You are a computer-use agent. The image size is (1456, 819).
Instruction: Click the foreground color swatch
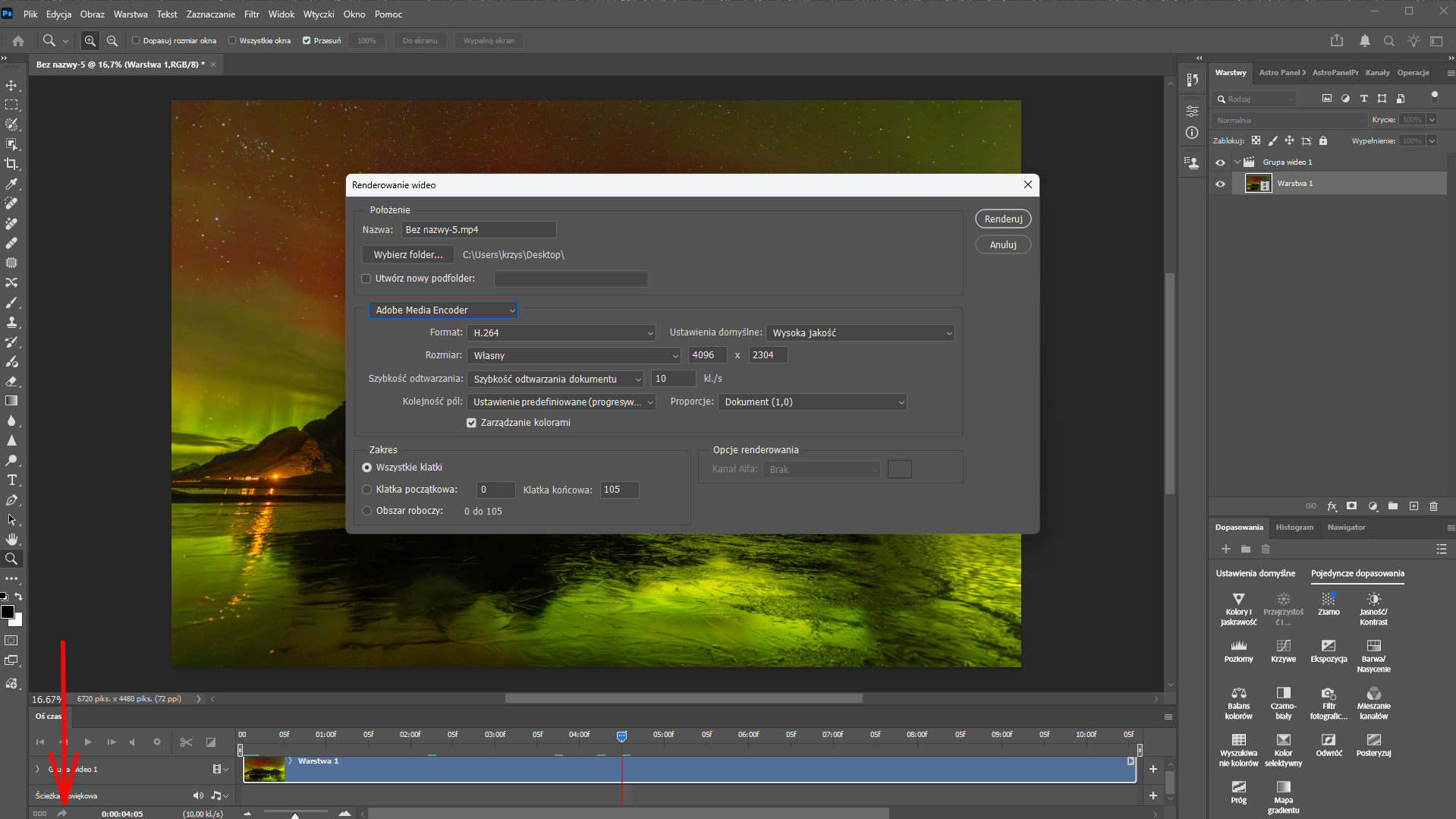pyautogui.click(x=8, y=612)
